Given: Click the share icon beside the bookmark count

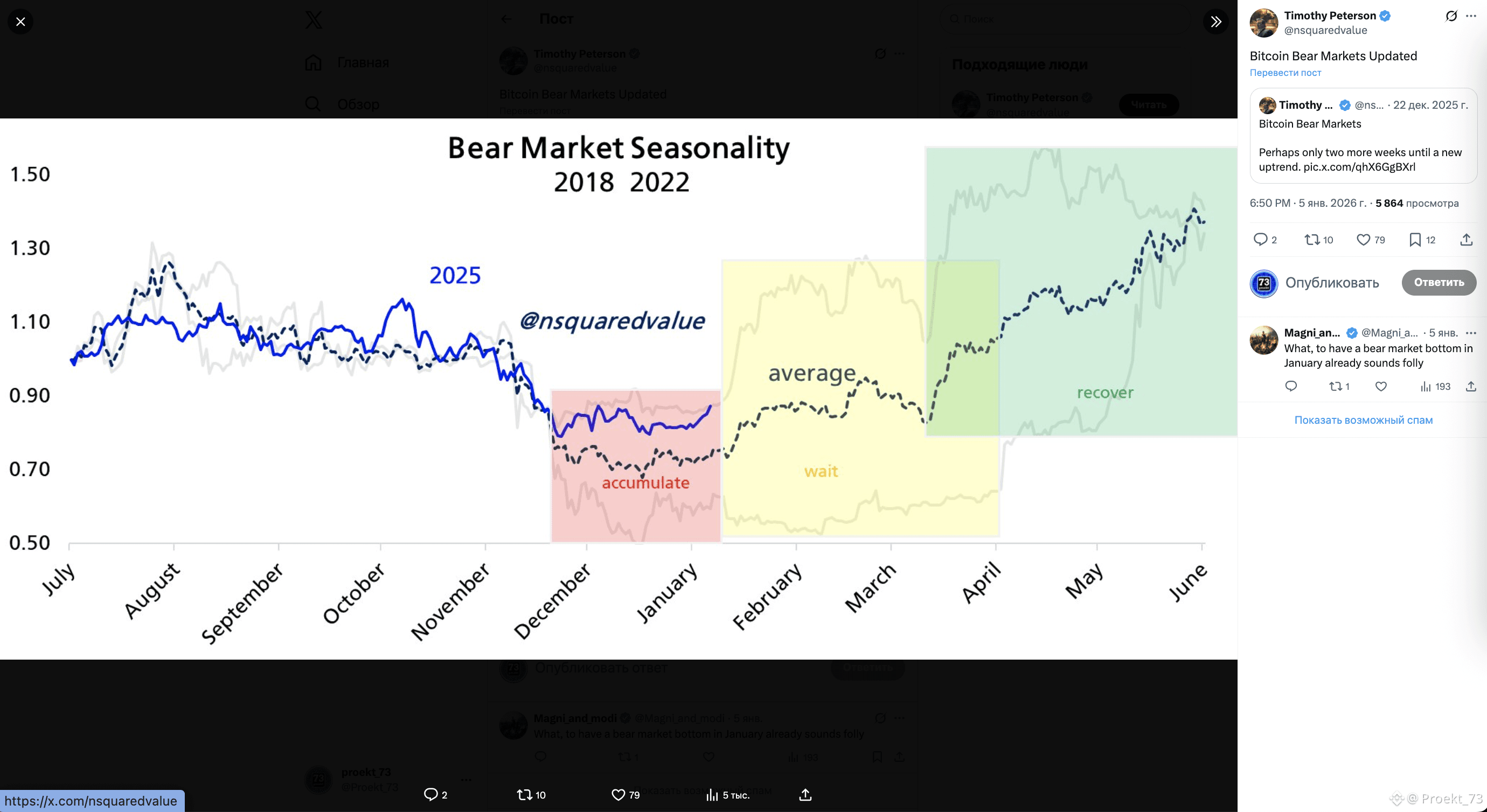Looking at the screenshot, I should pos(1466,240).
